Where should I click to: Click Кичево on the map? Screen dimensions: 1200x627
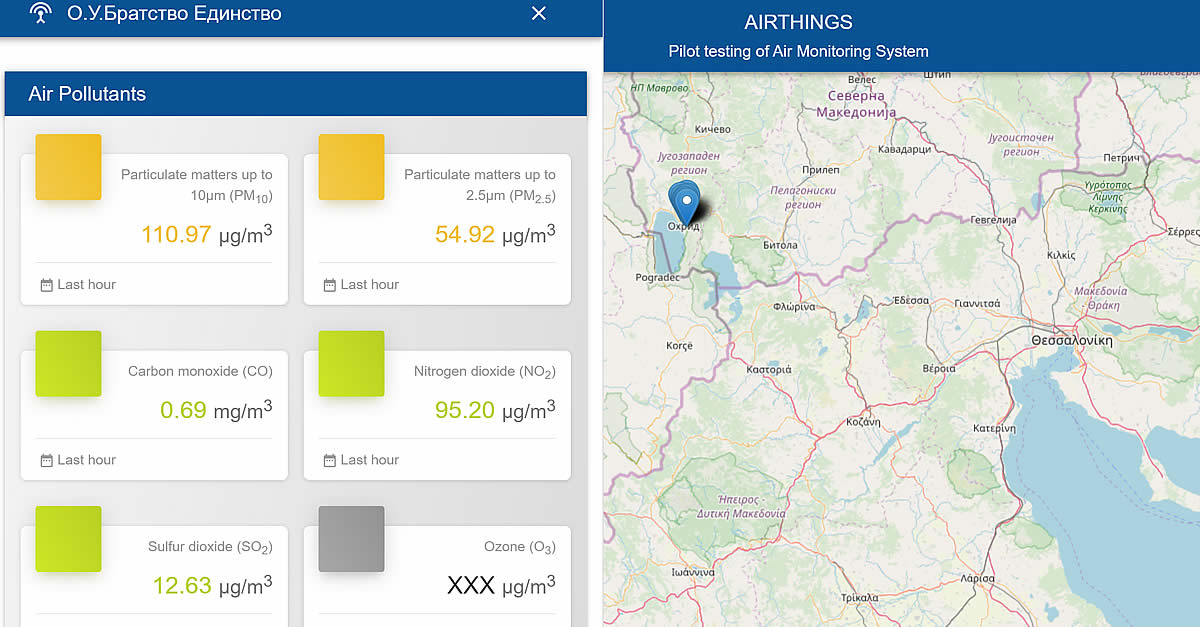(x=713, y=129)
